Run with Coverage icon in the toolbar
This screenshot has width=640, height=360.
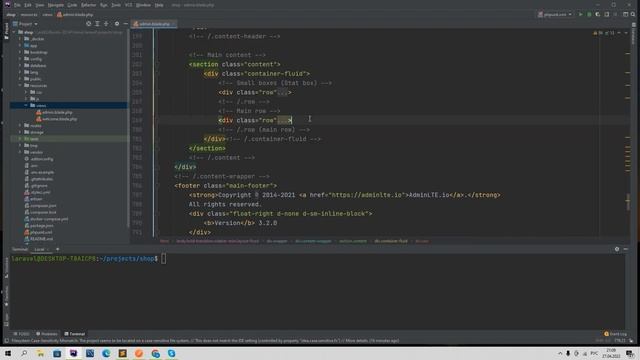tap(598, 14)
